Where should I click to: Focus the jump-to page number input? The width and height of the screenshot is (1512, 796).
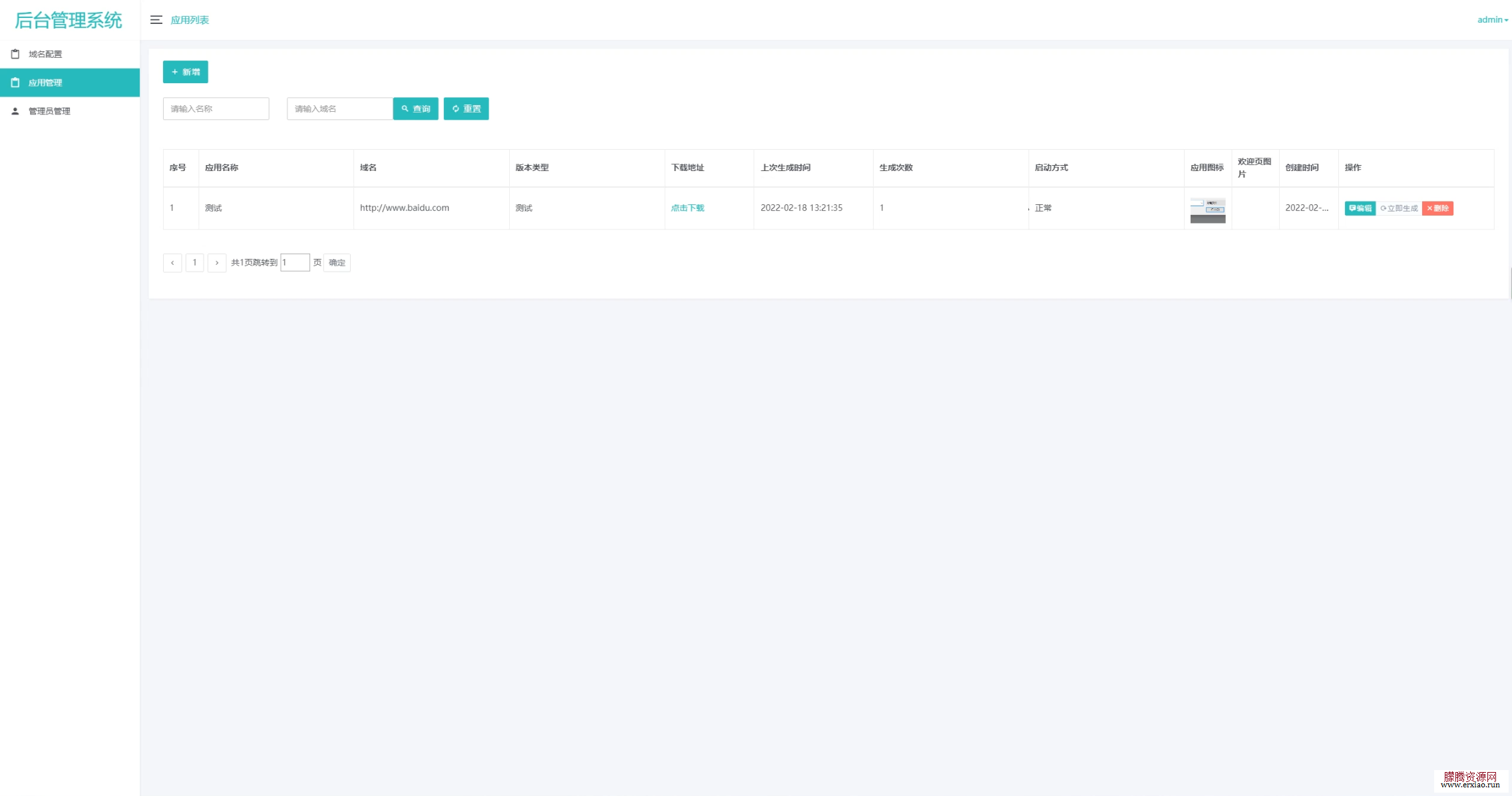pos(295,262)
